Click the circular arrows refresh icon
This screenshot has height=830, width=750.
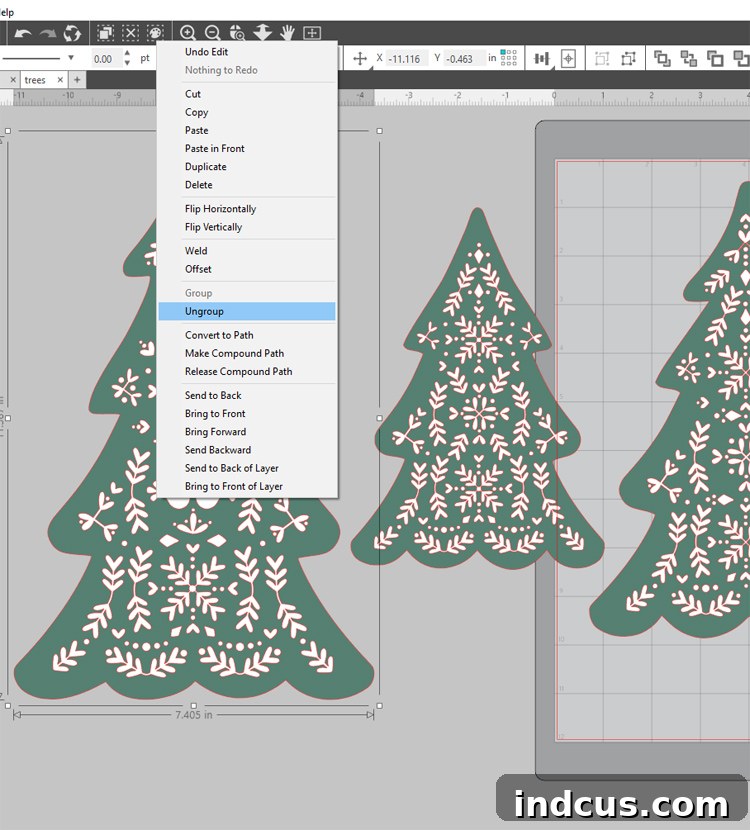(x=73, y=33)
